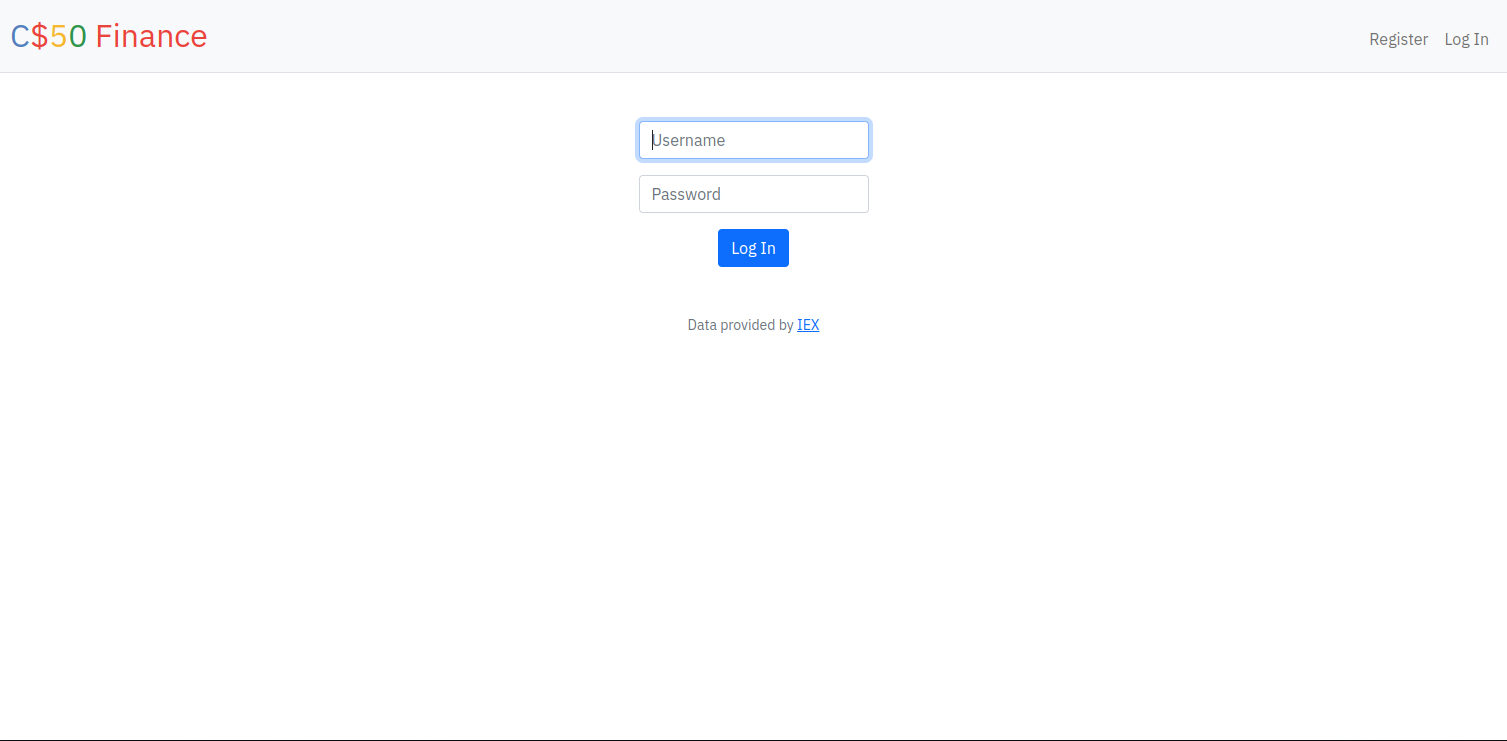The height and width of the screenshot is (741, 1507).
Task: Follow the IEX data provider link
Action: (x=808, y=325)
